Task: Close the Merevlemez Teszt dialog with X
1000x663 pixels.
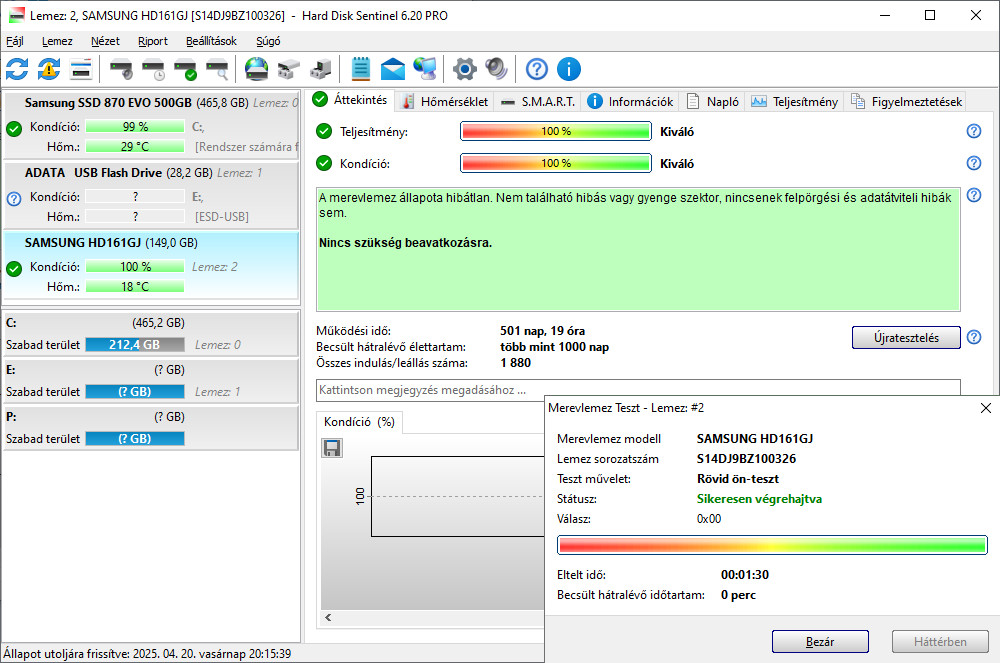Action: (x=985, y=408)
